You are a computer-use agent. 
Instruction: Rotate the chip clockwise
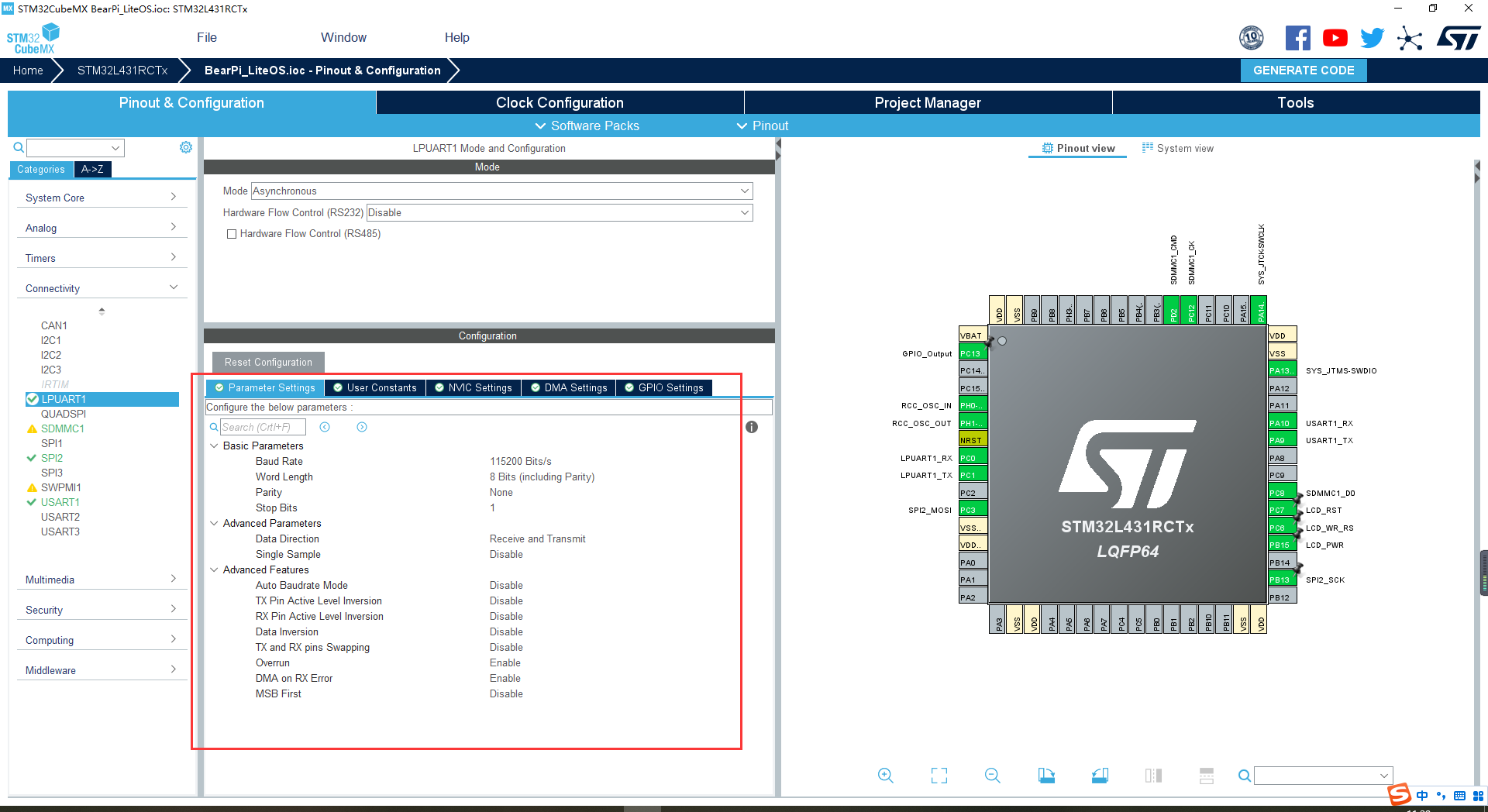tap(1046, 776)
